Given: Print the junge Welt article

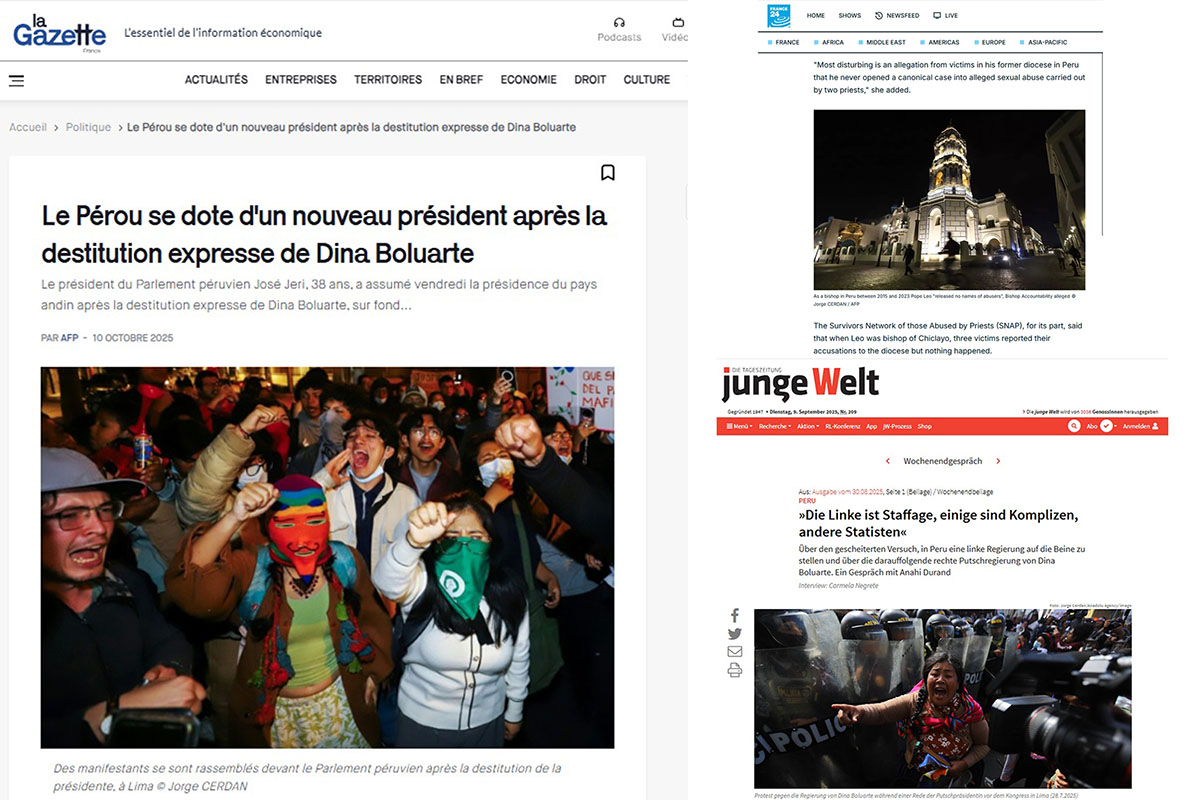Looking at the screenshot, I should pos(735,670).
